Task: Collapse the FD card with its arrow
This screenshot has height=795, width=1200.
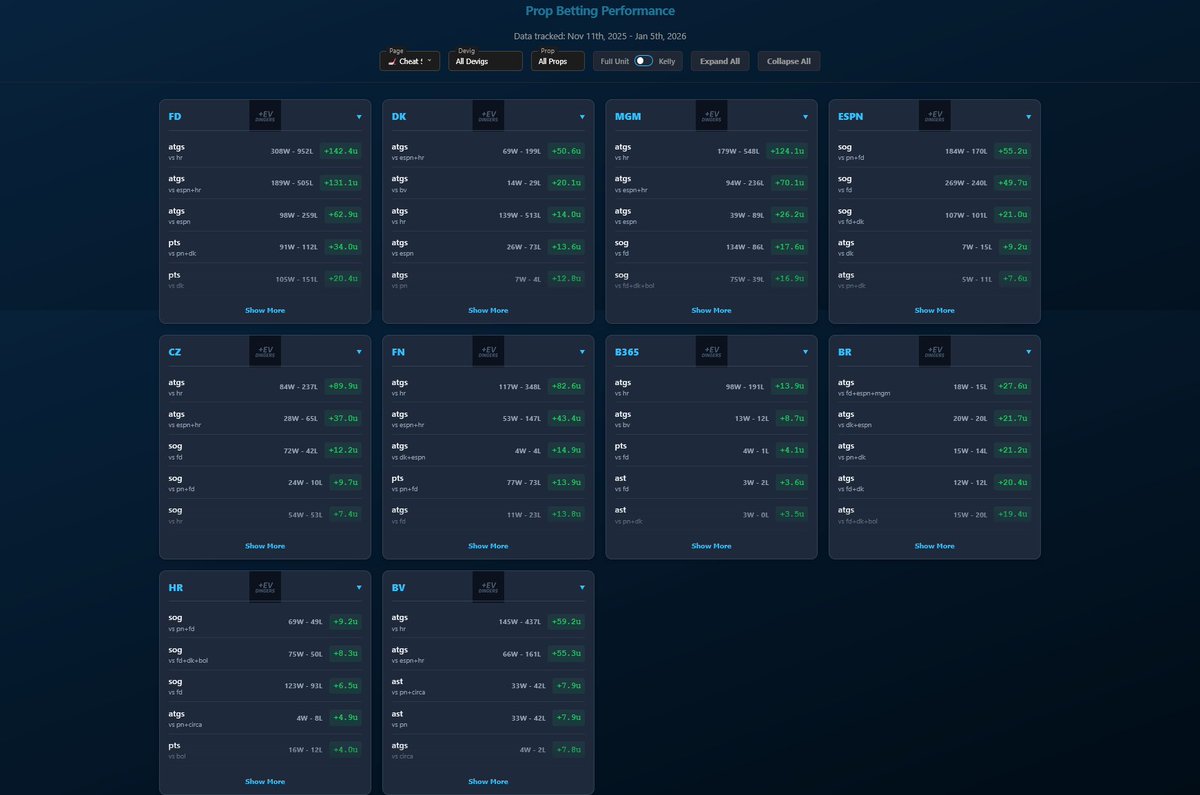Action: coord(359,117)
